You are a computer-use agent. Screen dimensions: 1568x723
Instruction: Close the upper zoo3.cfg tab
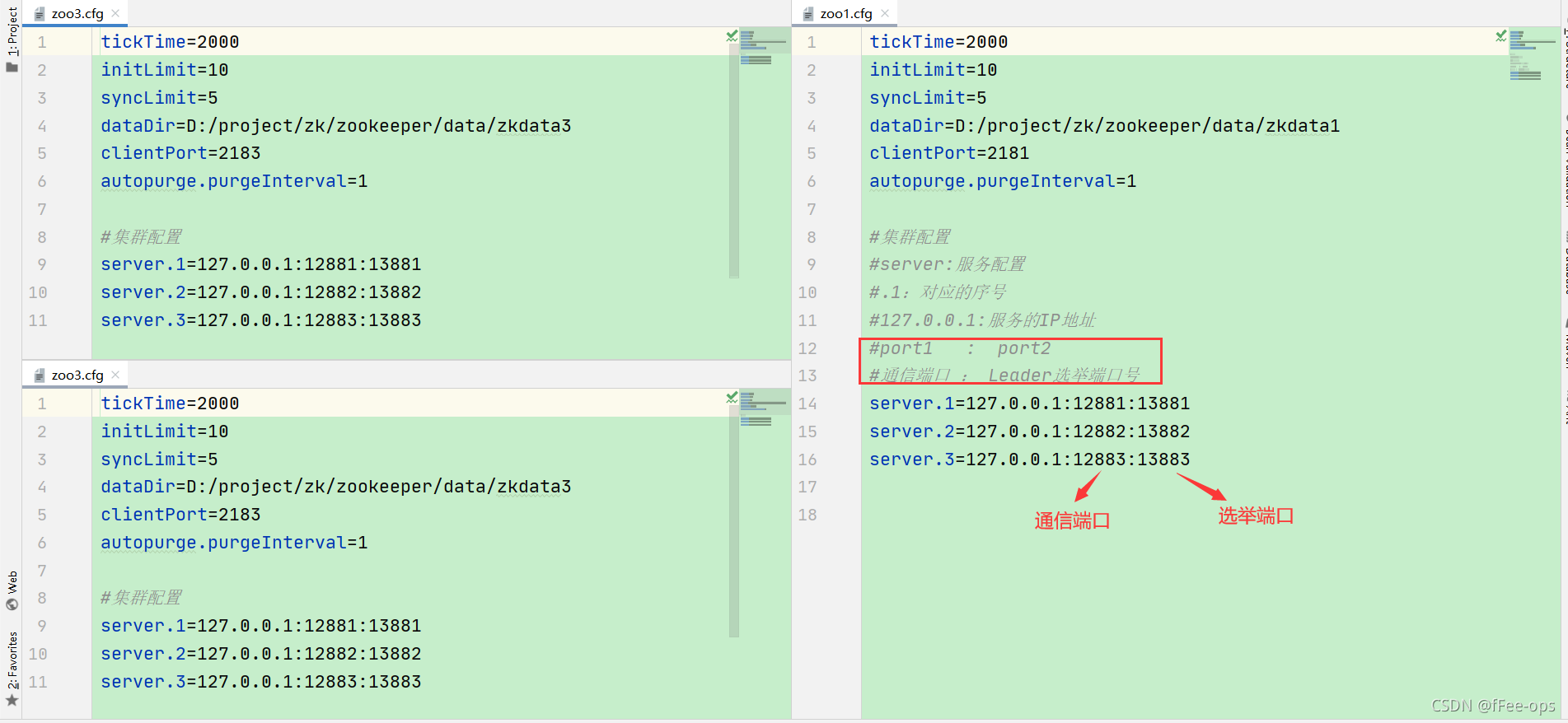pyautogui.click(x=115, y=13)
